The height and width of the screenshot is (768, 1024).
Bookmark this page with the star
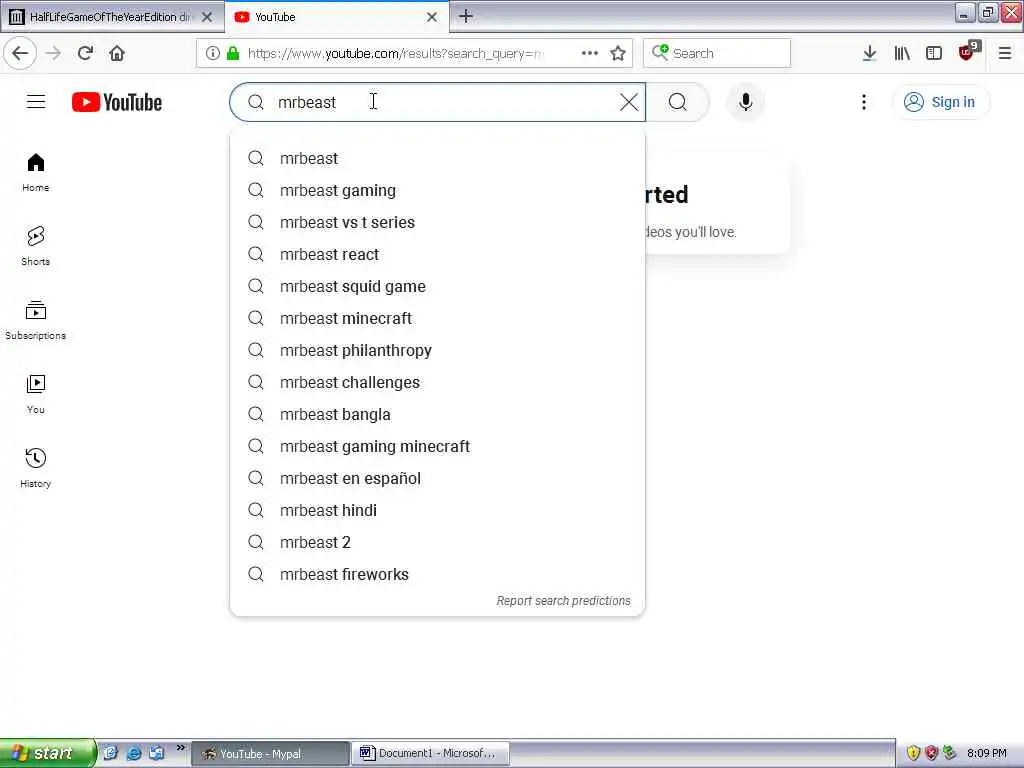tap(618, 53)
